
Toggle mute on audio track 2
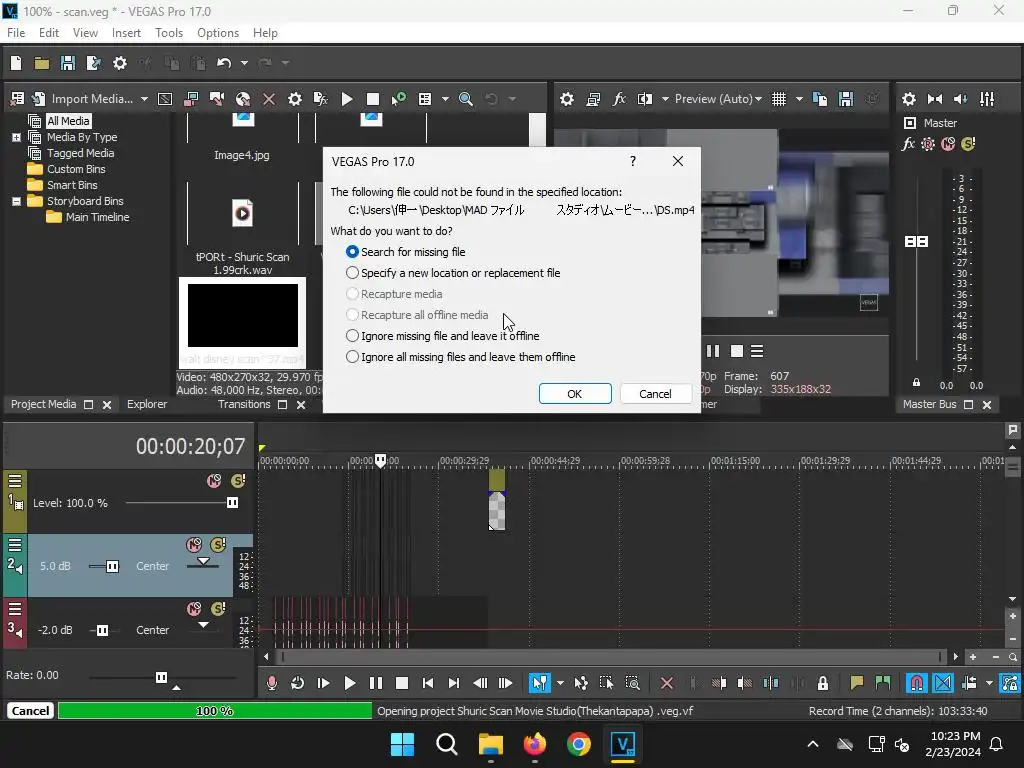tap(194, 545)
